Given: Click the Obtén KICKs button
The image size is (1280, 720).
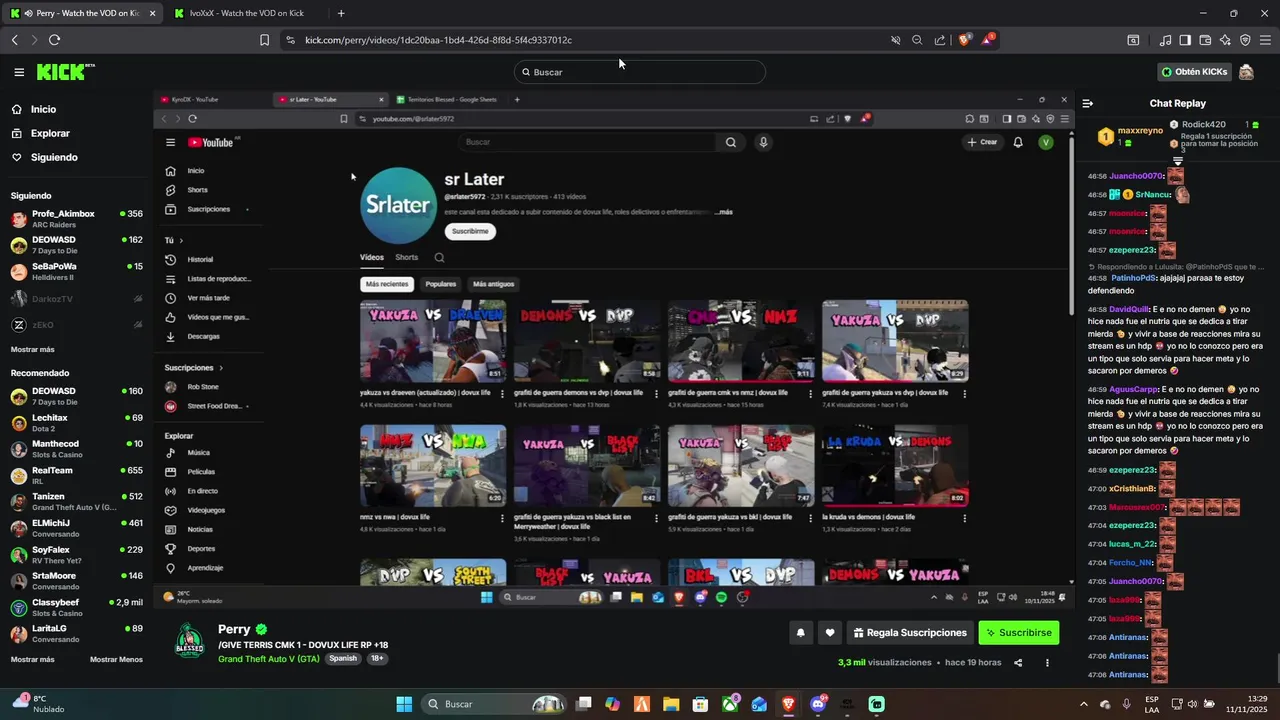Looking at the screenshot, I should pyautogui.click(x=1194, y=72).
